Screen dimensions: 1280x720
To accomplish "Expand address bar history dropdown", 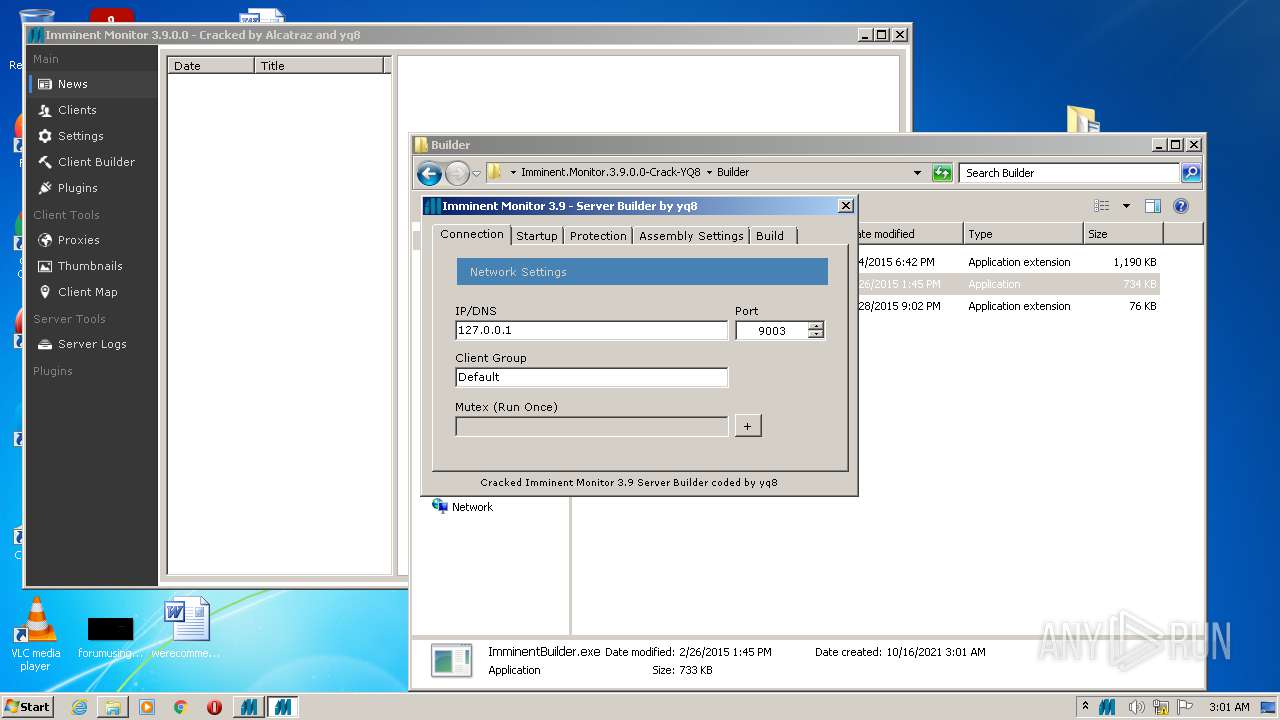I will [x=917, y=173].
